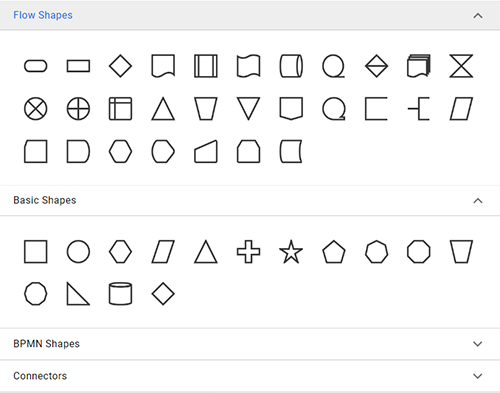Pick the cylinder basic shape
This screenshot has width=500, height=393.
click(x=120, y=294)
